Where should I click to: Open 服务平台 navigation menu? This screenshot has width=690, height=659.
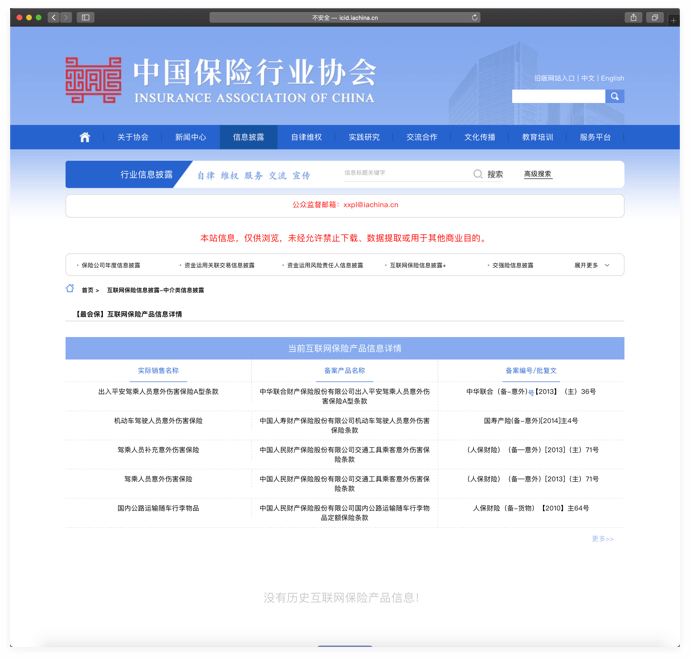[595, 137]
